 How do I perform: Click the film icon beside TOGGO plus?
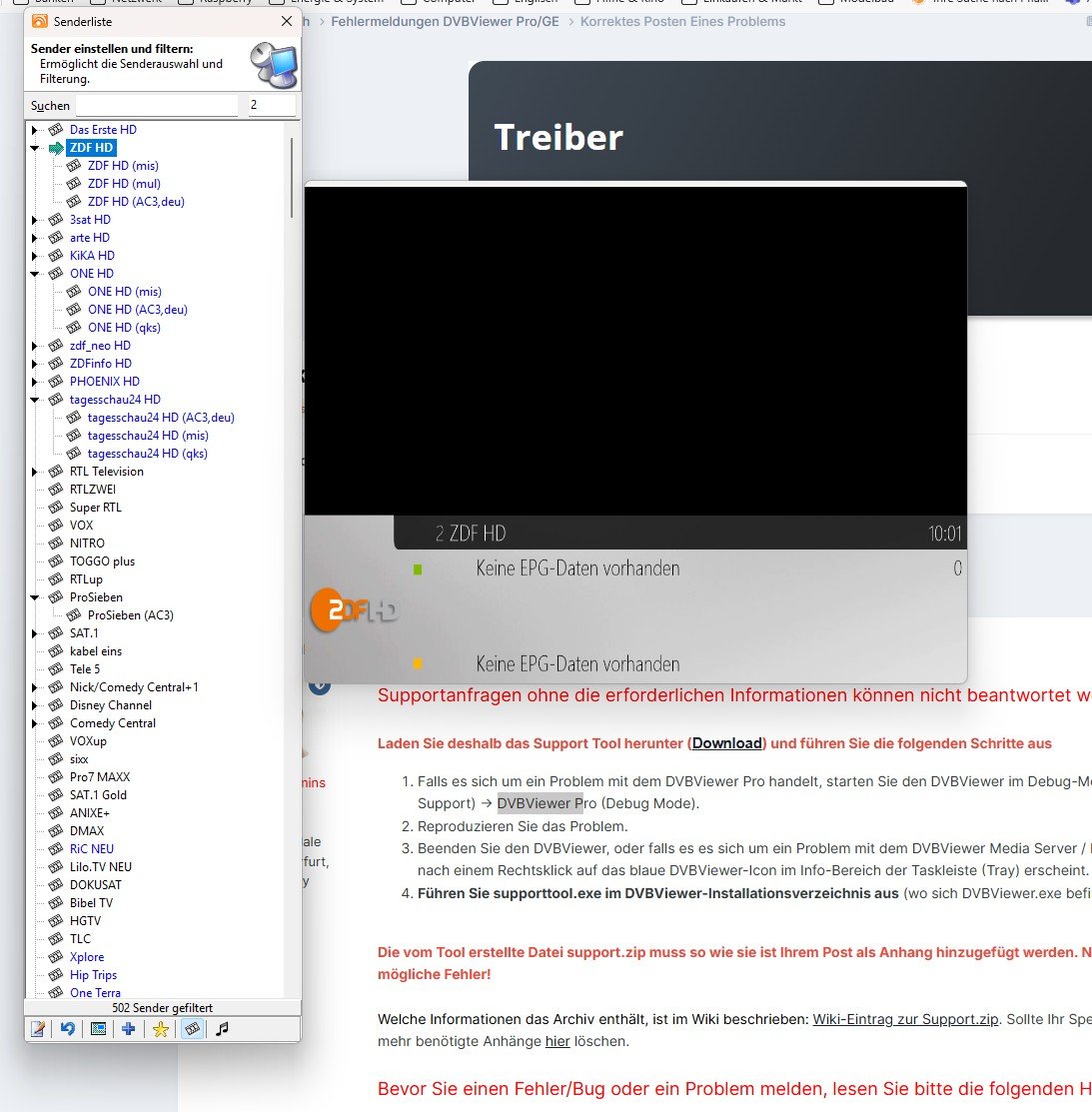(x=56, y=560)
